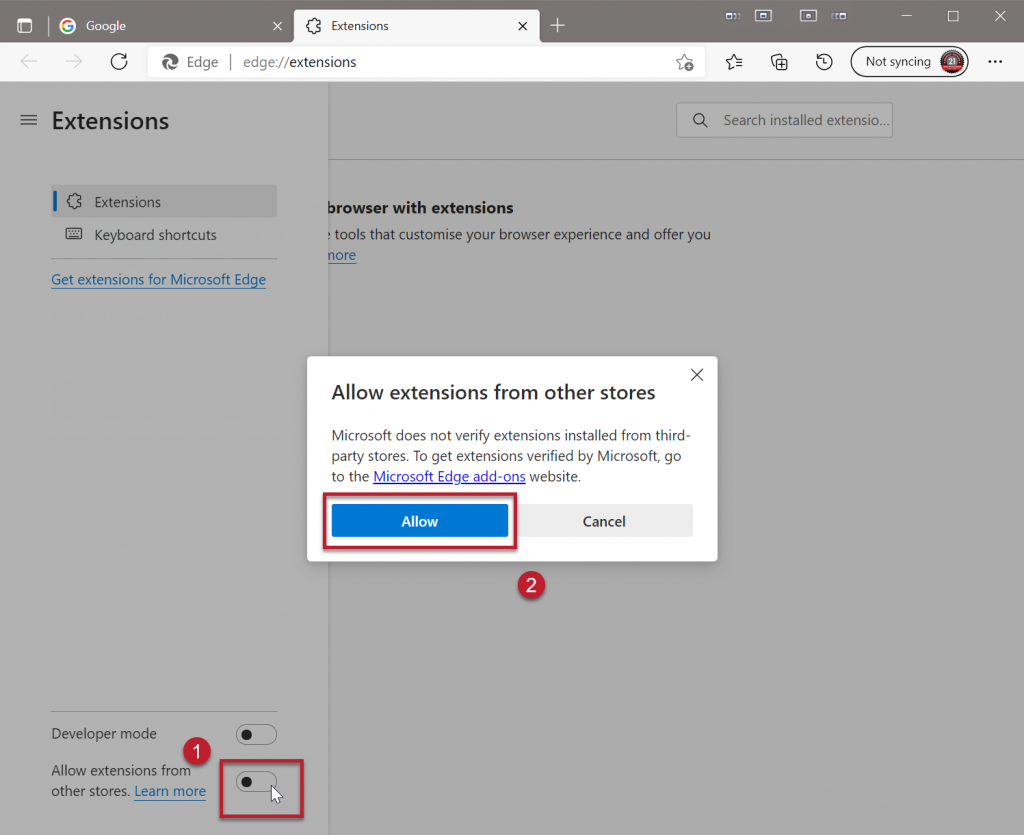Screen dimensions: 1024x835
Task: Open the Microsoft Edge add-ons link
Action: click(449, 477)
